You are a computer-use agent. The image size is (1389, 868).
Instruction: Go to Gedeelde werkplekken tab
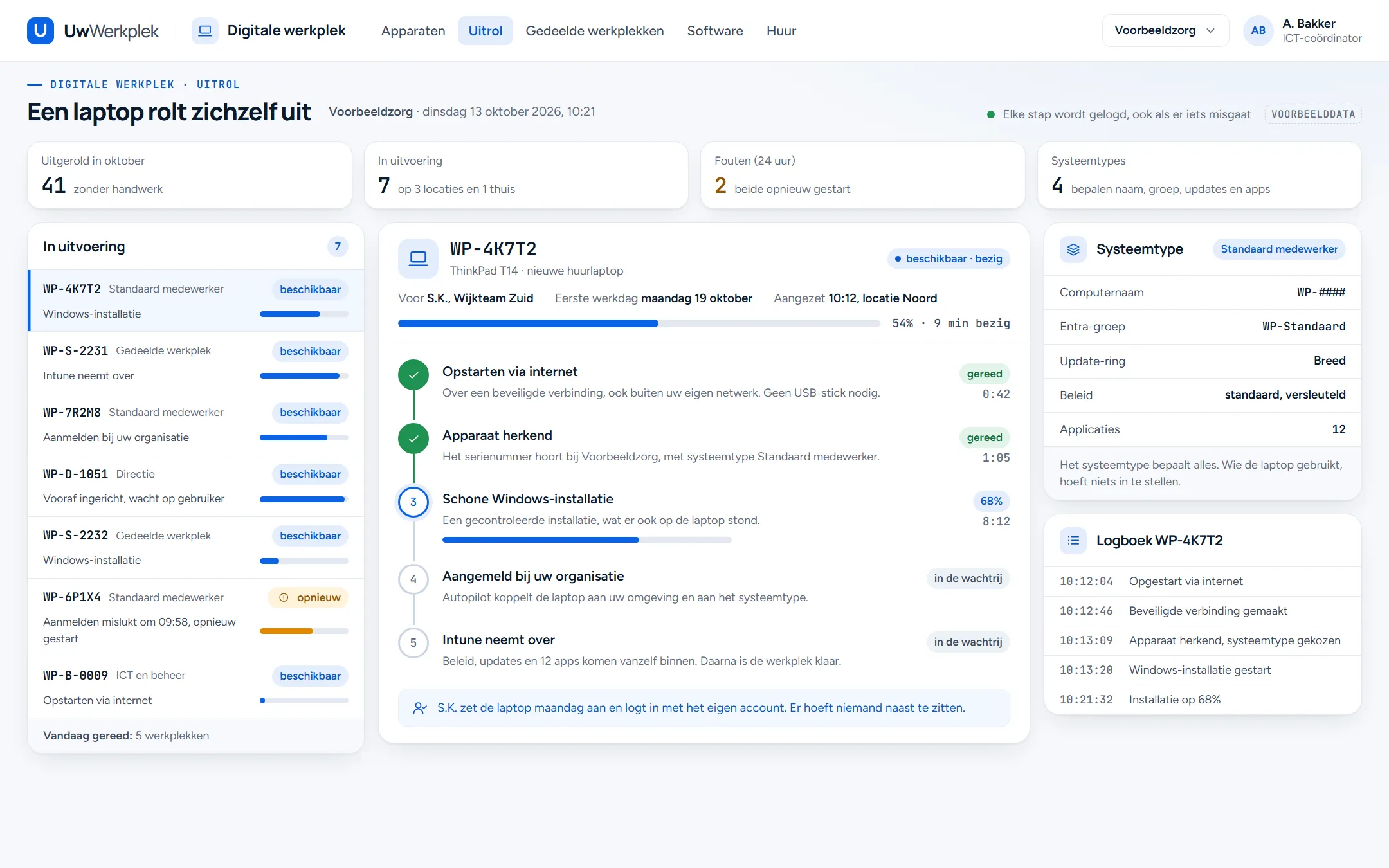pyautogui.click(x=594, y=31)
